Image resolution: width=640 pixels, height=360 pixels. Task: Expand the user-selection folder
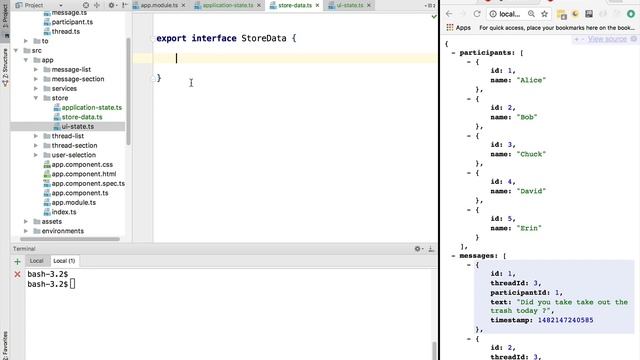point(36,155)
